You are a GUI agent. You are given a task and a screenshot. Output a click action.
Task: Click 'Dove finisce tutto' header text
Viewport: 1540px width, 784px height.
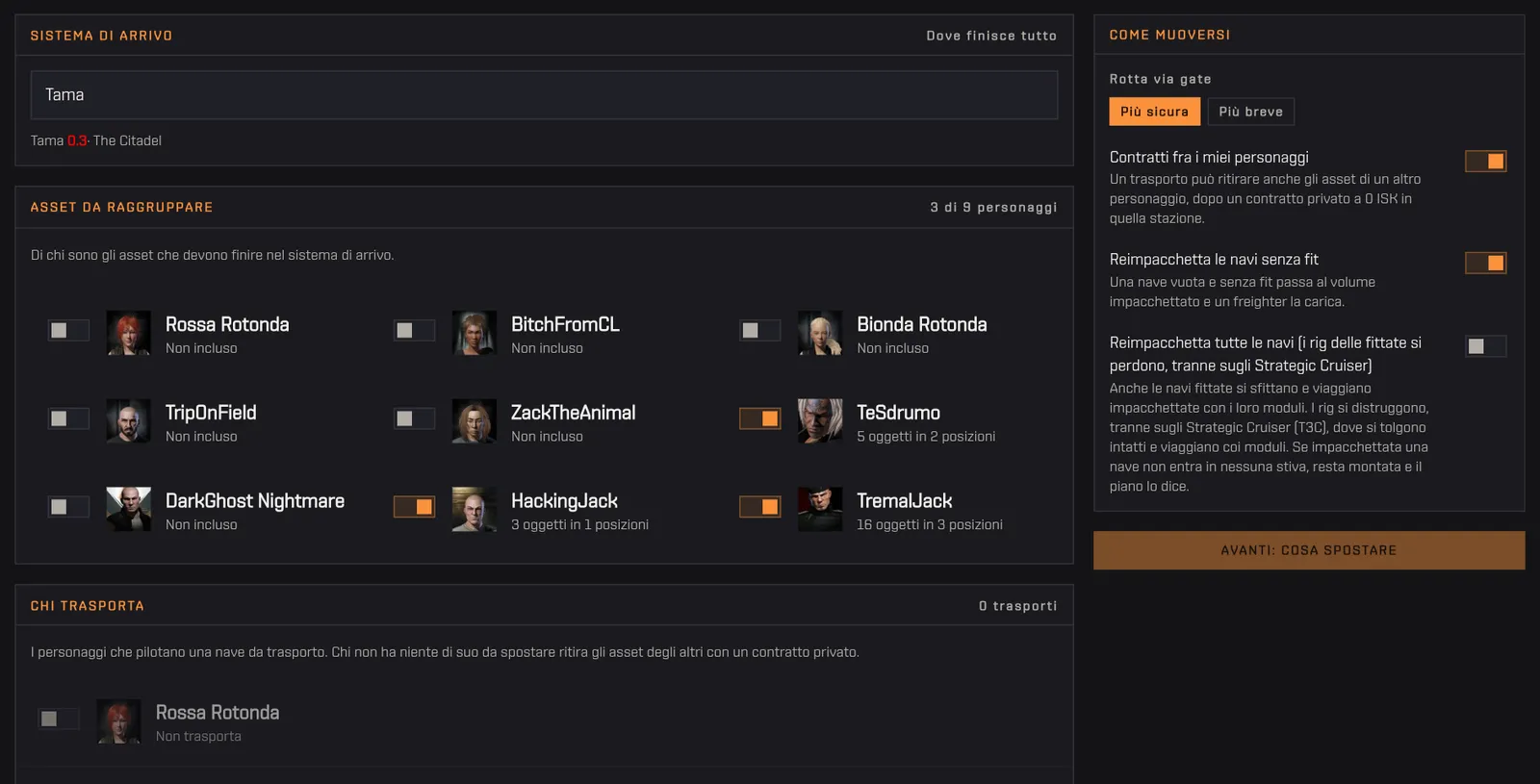click(991, 36)
